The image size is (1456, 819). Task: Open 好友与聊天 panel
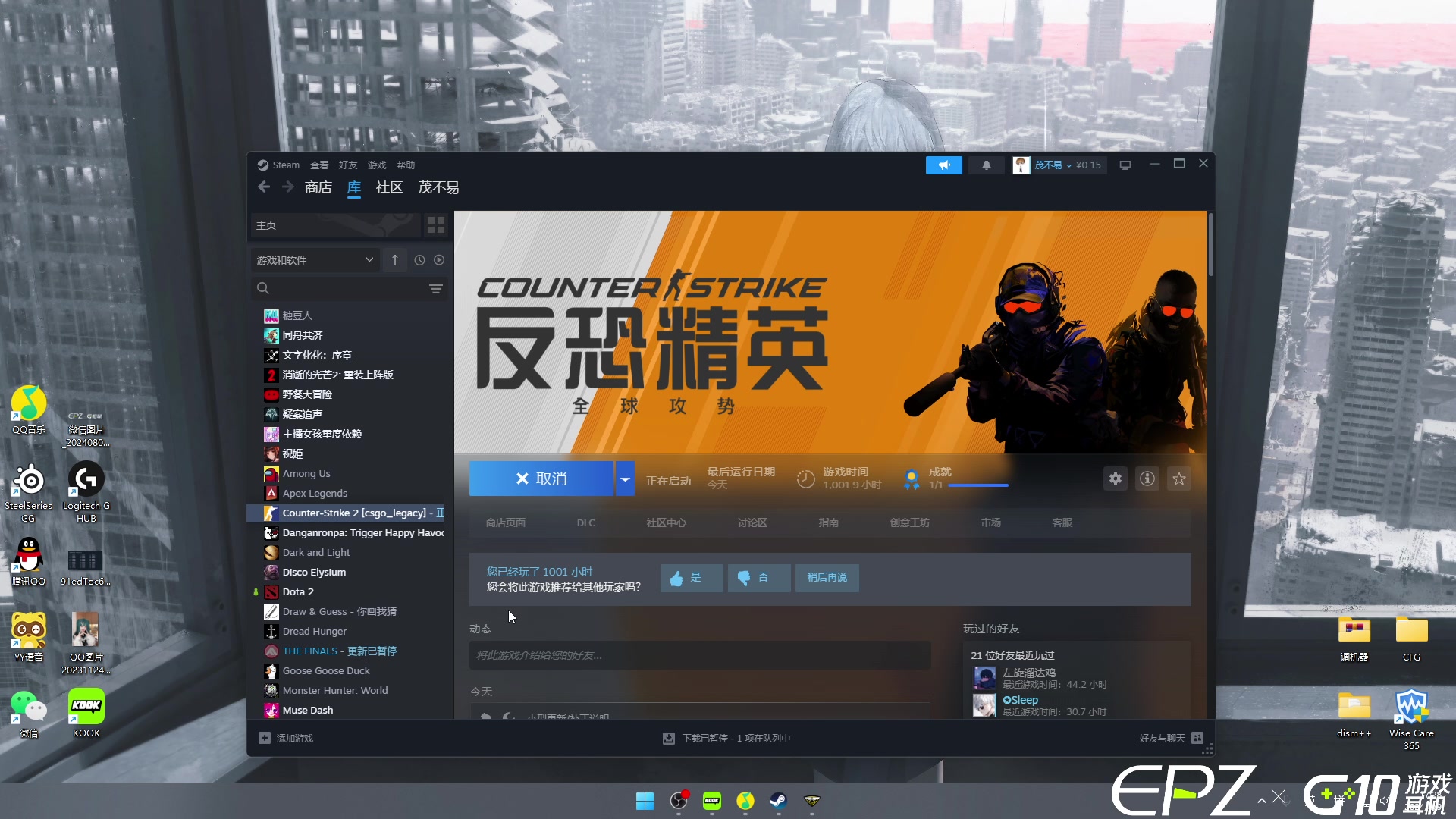1171,739
